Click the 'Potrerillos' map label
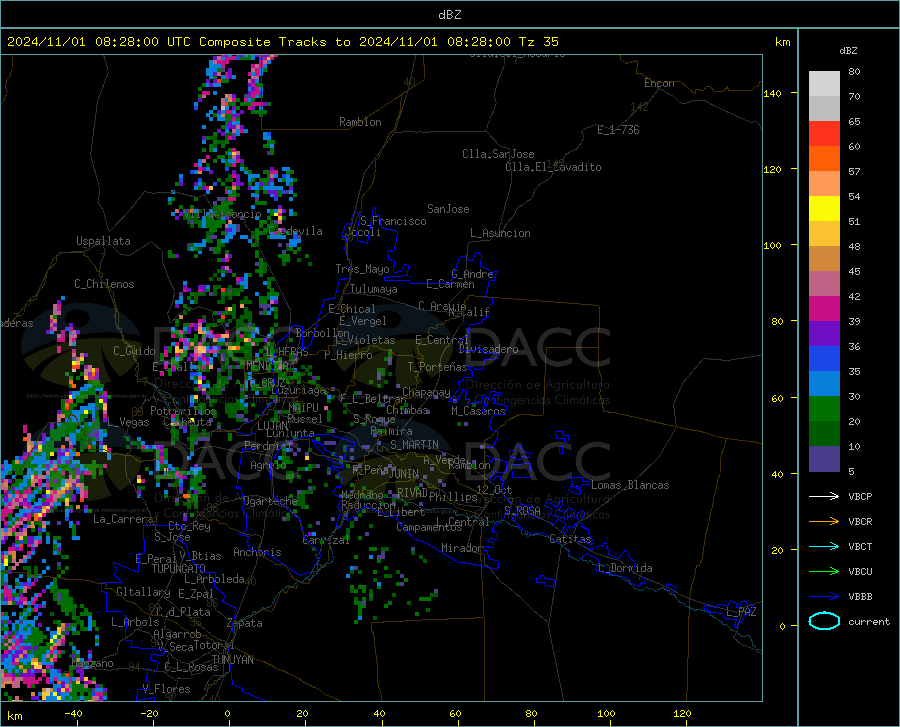900x727 pixels. [183, 411]
